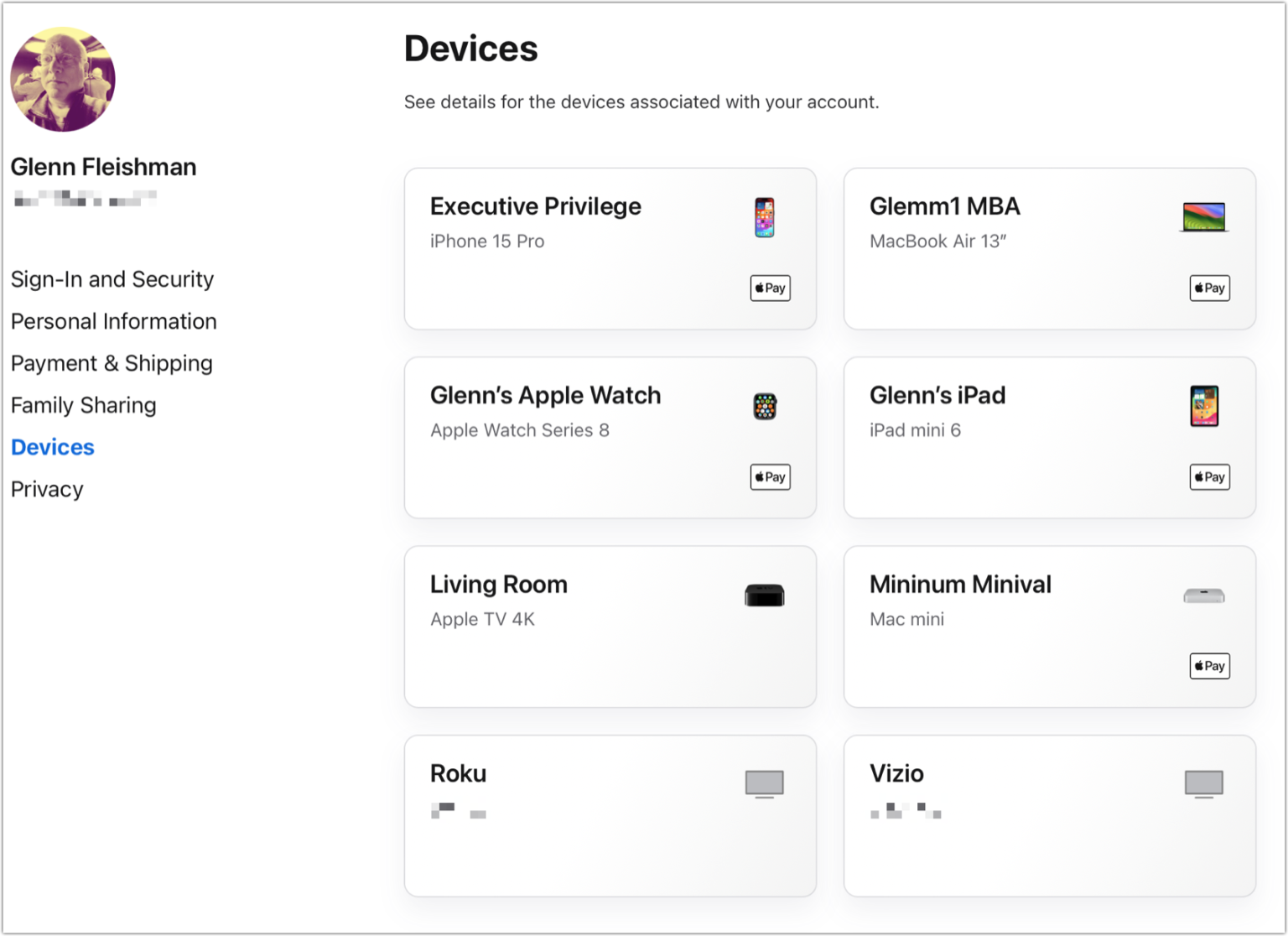Open the Executive Privilege device card
Image resolution: width=1288 pixels, height=936 pixels.
click(x=610, y=248)
